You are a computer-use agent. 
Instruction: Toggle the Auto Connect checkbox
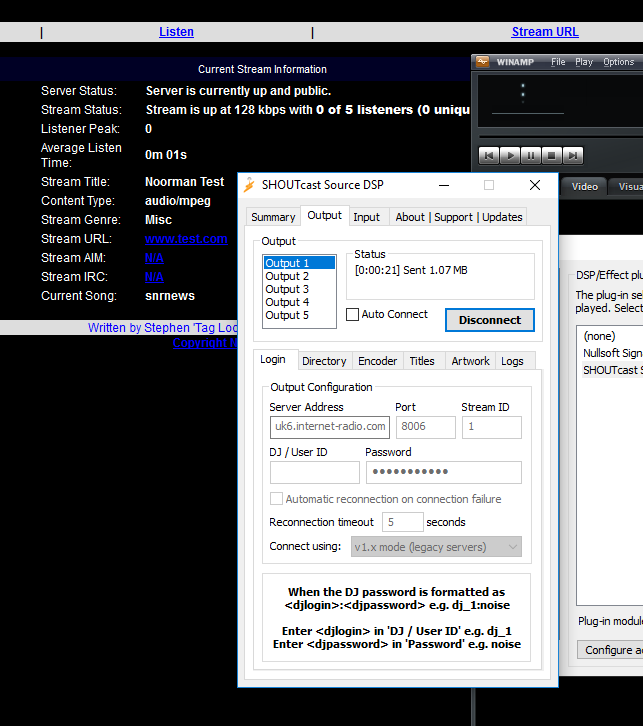click(x=353, y=314)
